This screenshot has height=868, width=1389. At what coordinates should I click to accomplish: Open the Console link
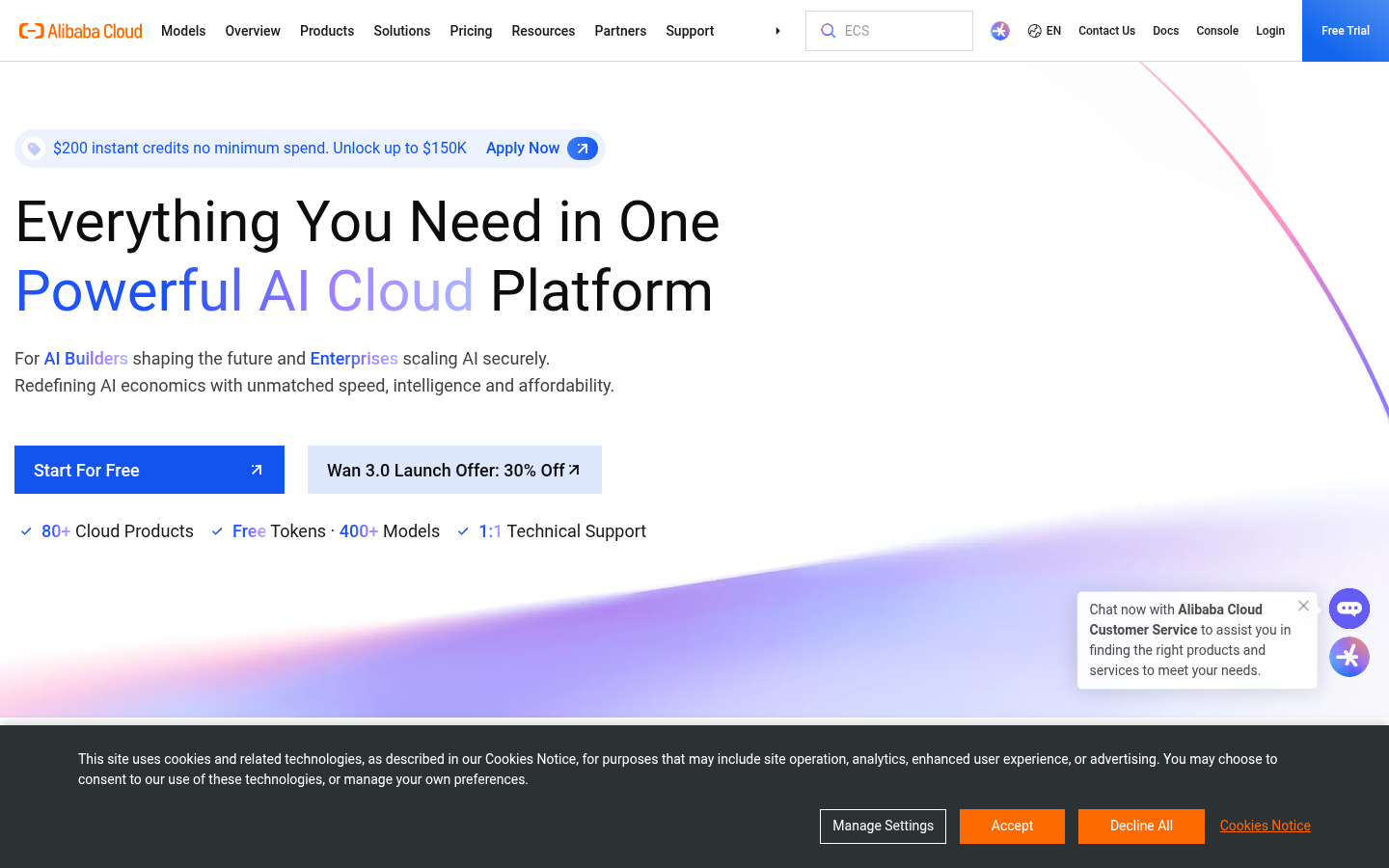tap(1217, 31)
